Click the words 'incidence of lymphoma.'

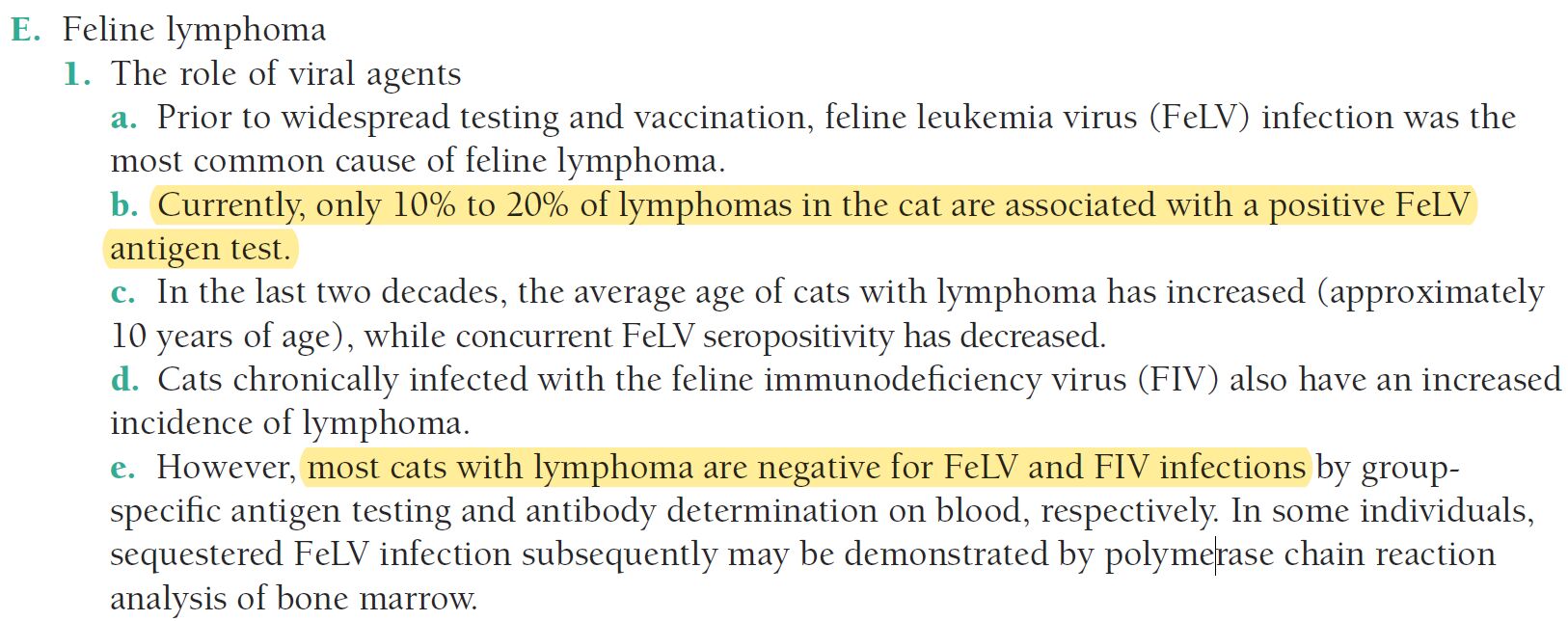click(x=290, y=424)
